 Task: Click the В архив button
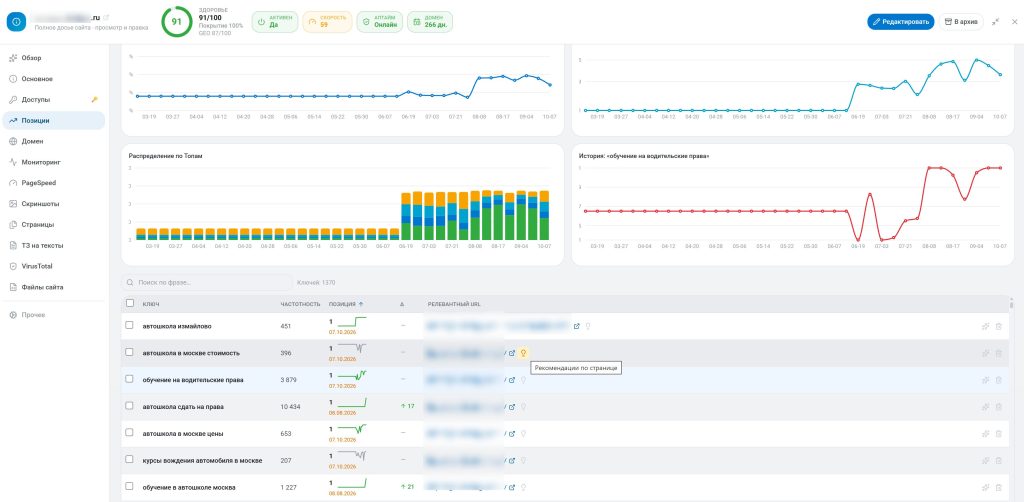pyautogui.click(x=961, y=22)
